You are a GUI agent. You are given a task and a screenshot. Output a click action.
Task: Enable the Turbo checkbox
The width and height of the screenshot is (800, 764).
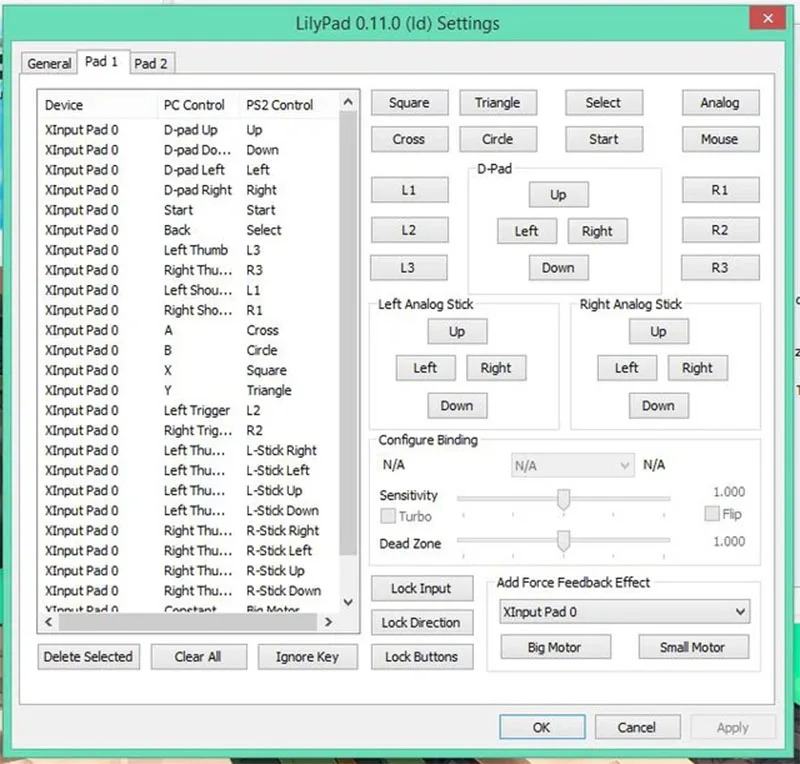click(x=388, y=516)
